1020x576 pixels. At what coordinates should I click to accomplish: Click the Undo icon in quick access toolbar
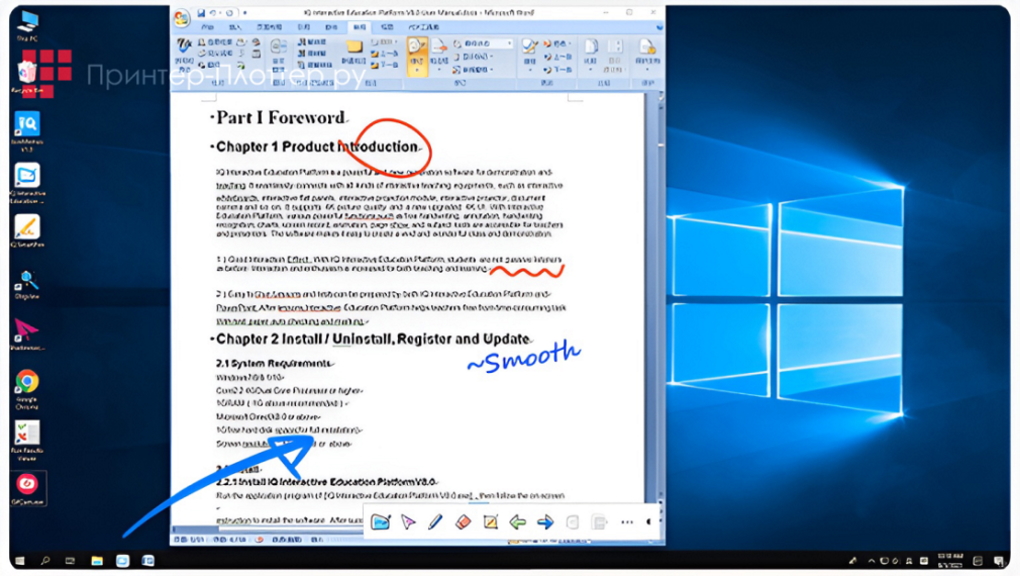214,13
